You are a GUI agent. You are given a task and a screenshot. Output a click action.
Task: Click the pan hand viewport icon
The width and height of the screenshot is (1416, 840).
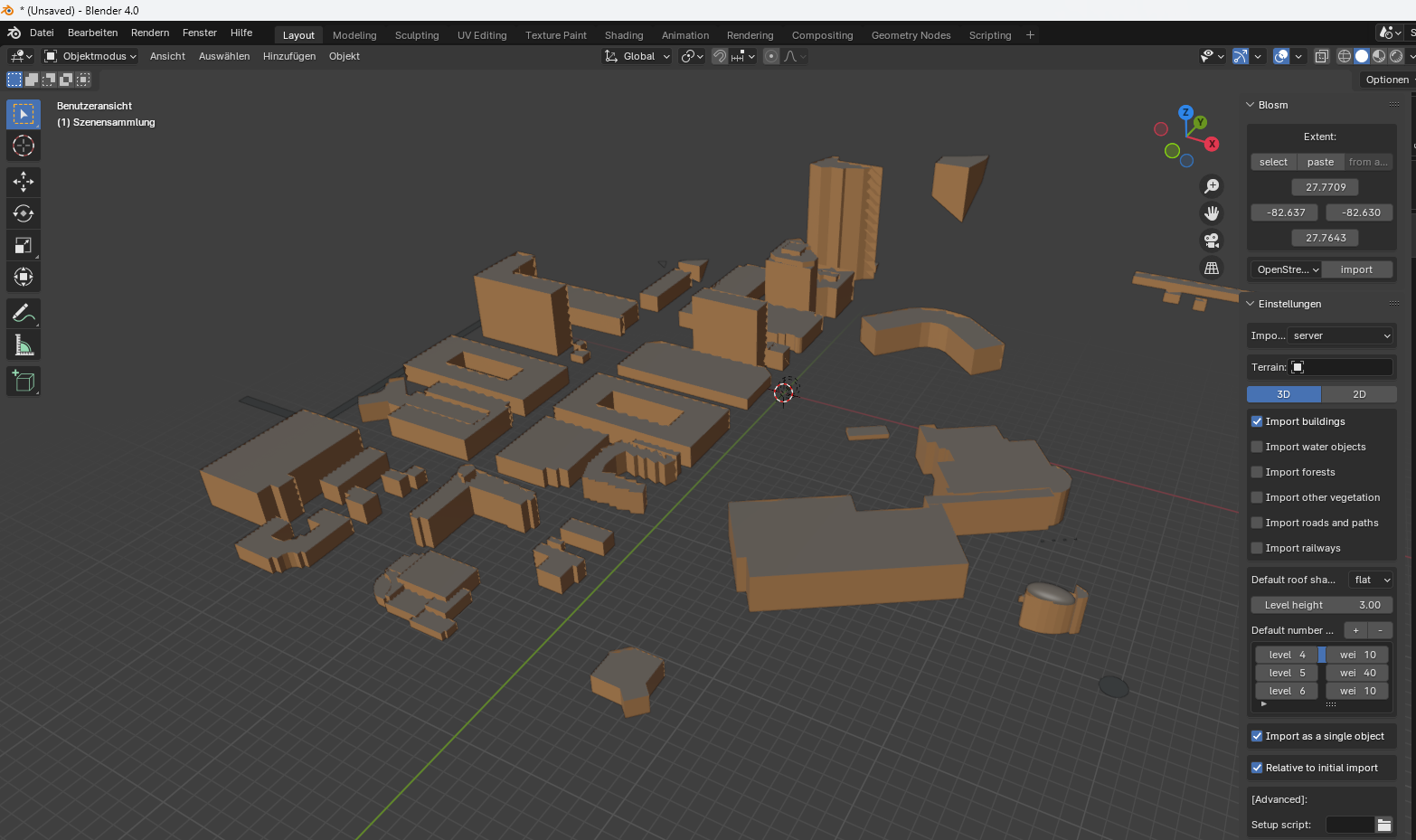point(1212,213)
